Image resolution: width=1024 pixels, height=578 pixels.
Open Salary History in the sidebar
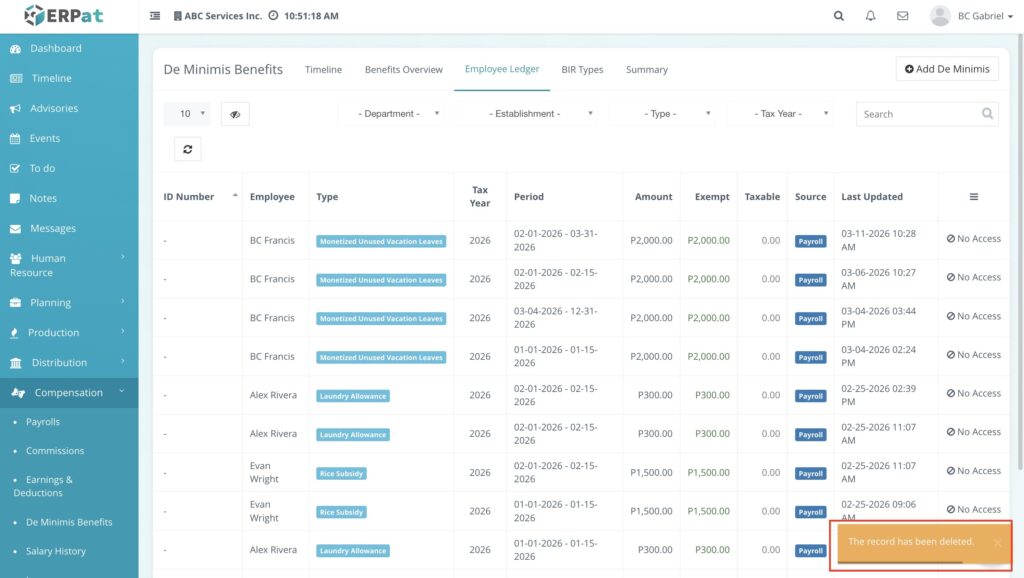56,551
